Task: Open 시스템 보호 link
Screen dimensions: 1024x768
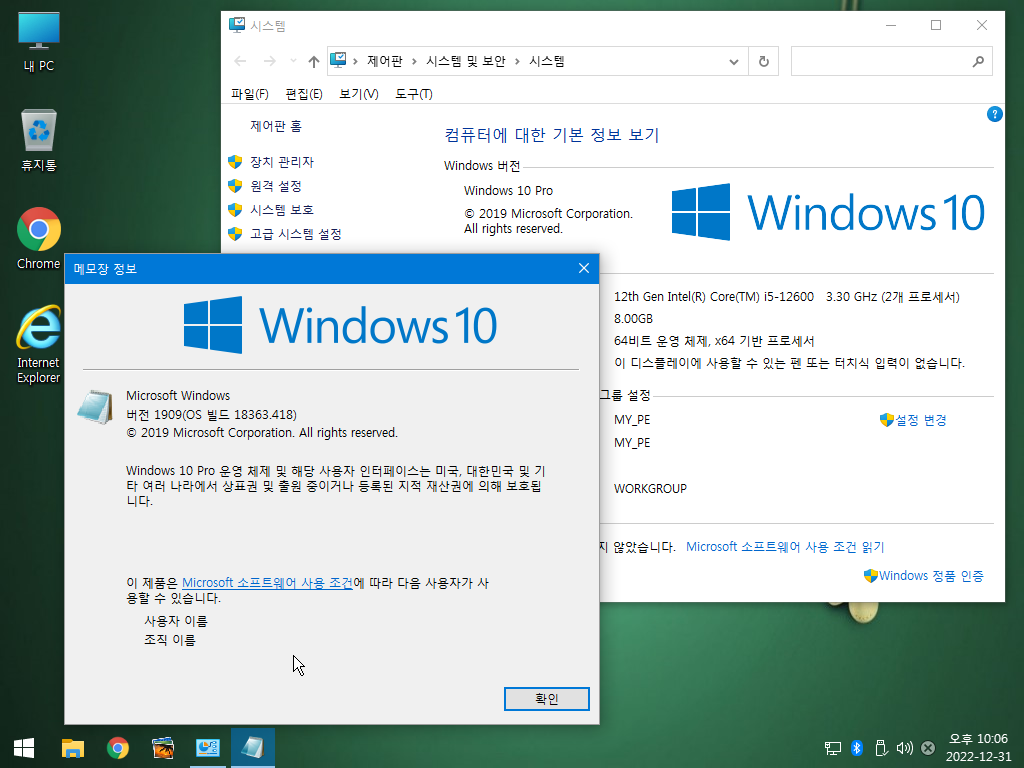Action: [281, 210]
